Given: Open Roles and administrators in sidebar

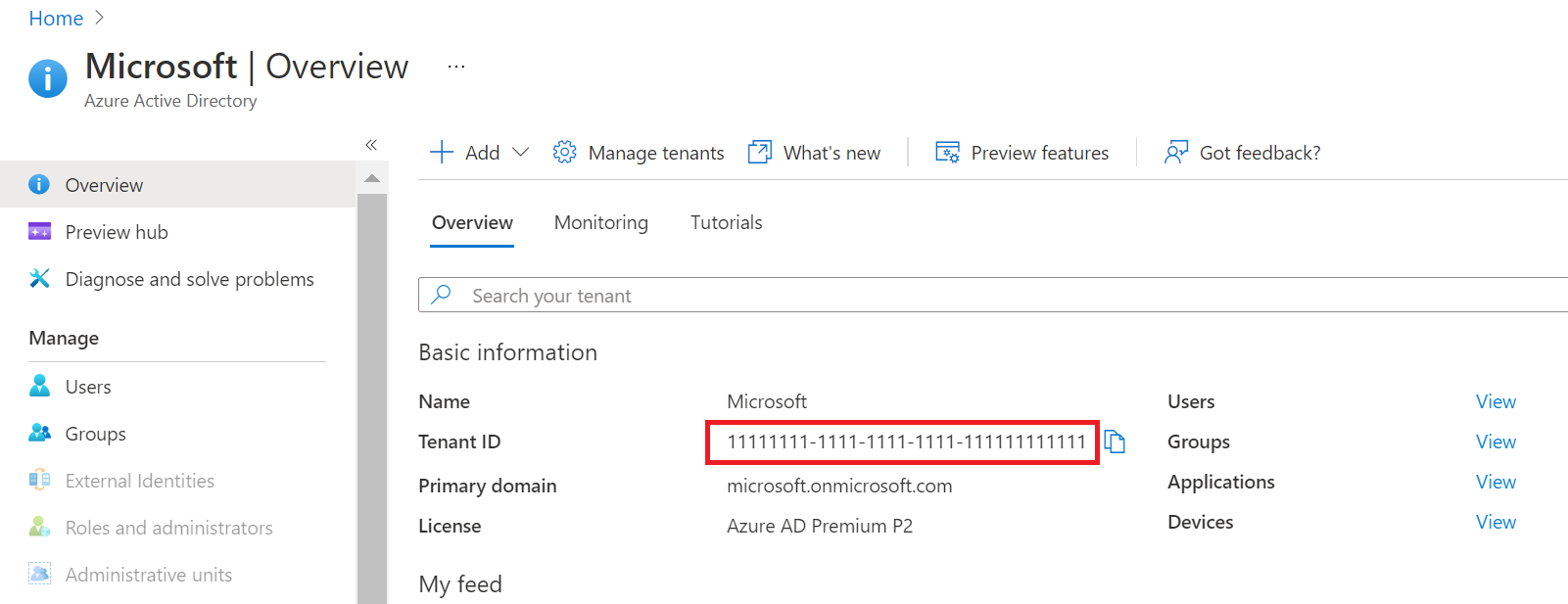Looking at the screenshot, I should tap(168, 528).
